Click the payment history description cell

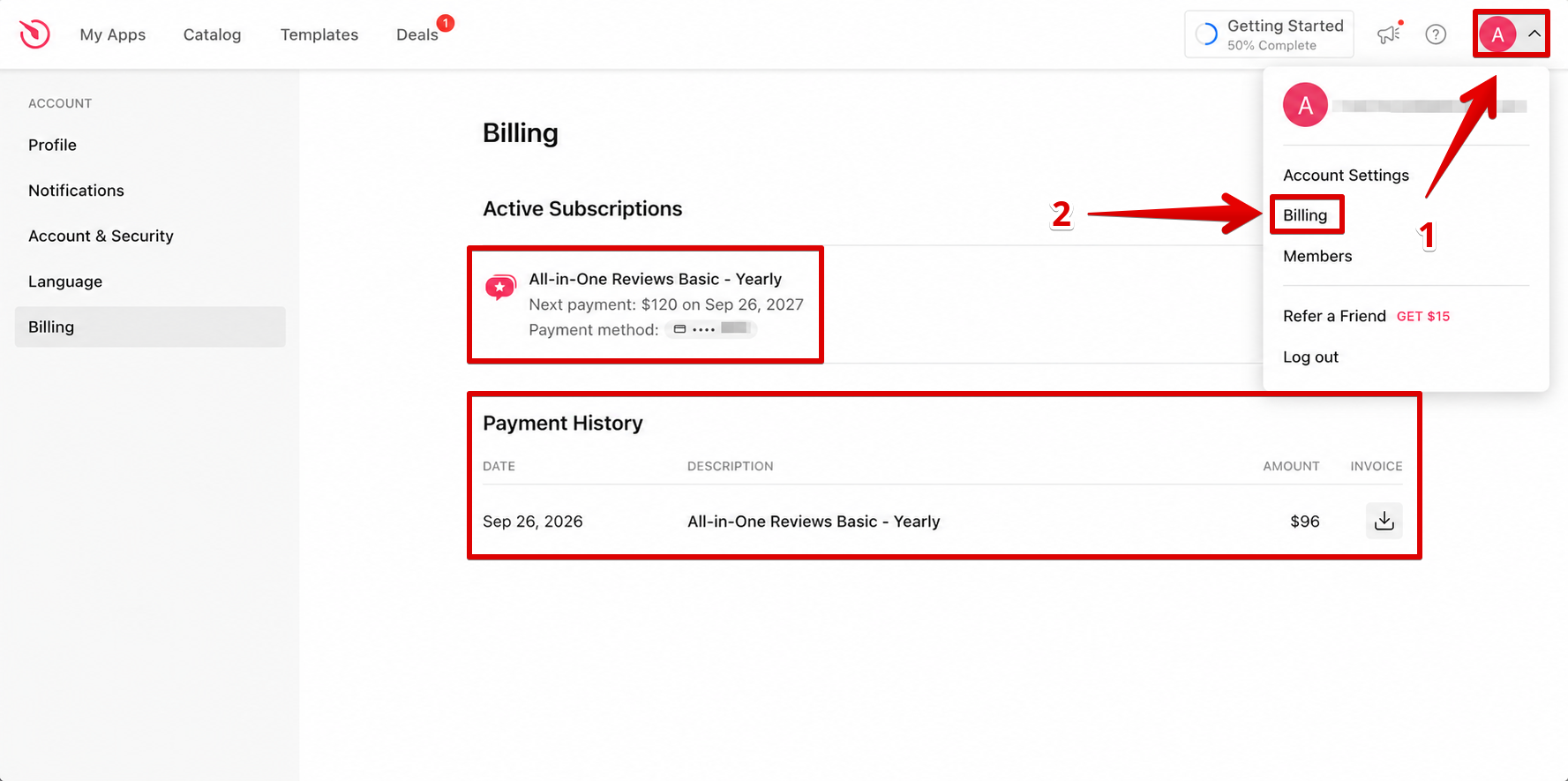coord(814,522)
